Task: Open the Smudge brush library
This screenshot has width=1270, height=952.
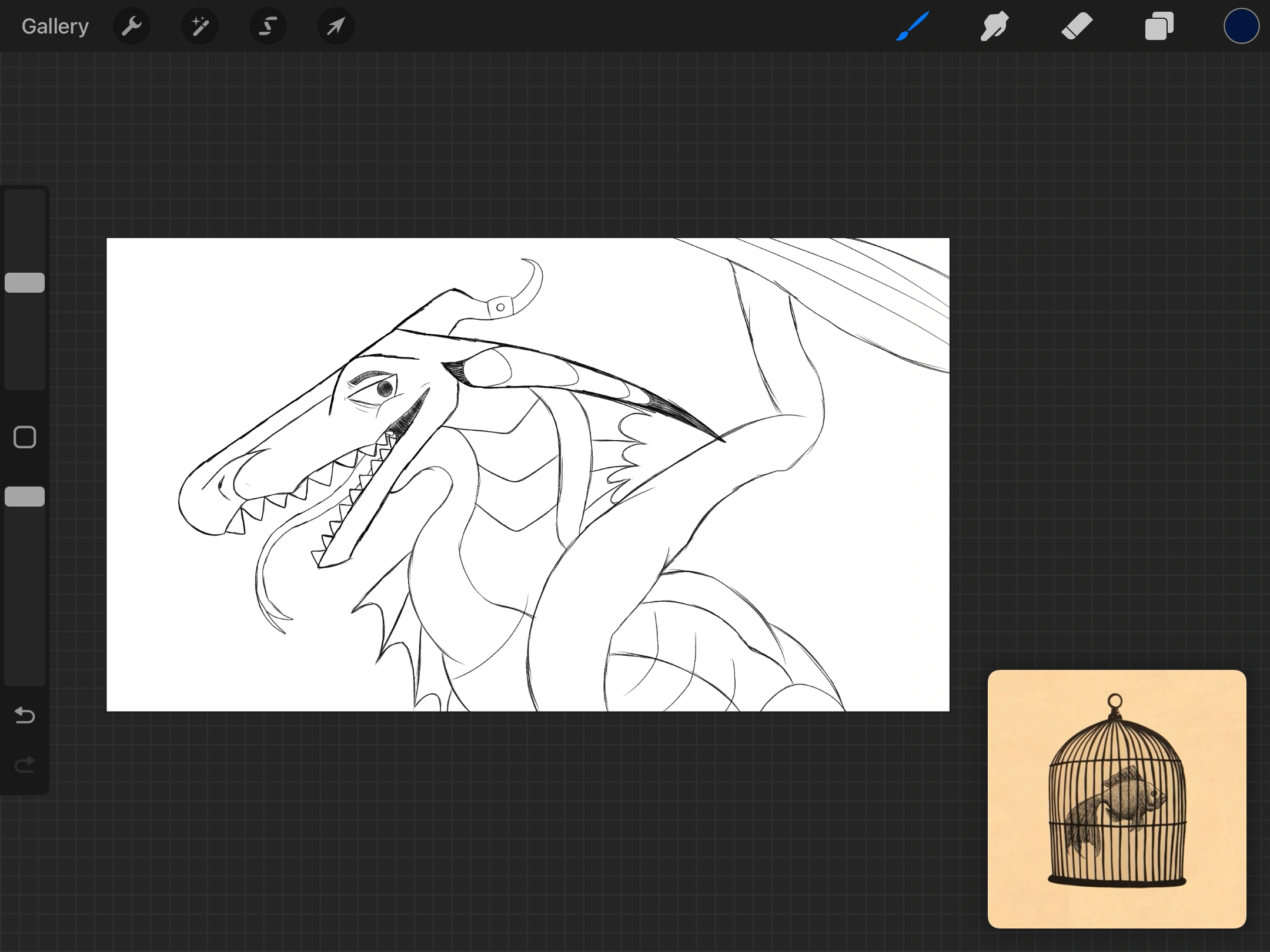Action: coord(994,26)
